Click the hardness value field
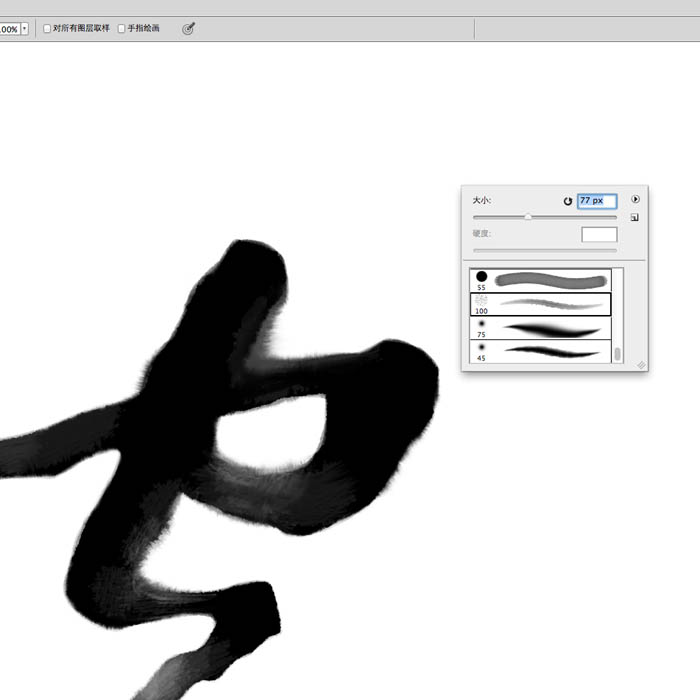 (599, 234)
